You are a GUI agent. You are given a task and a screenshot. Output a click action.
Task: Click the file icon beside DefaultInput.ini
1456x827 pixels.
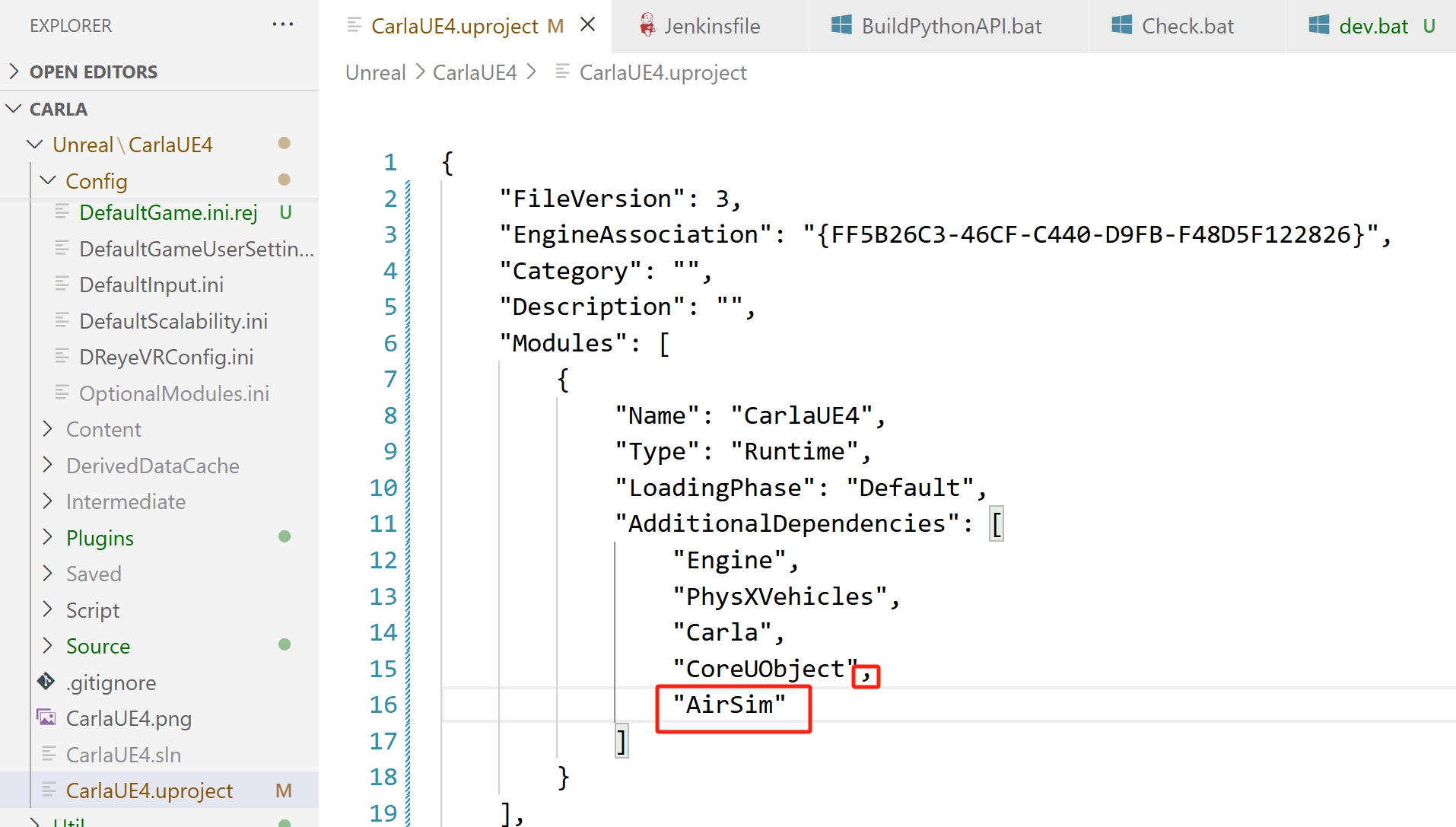pyautogui.click(x=62, y=285)
